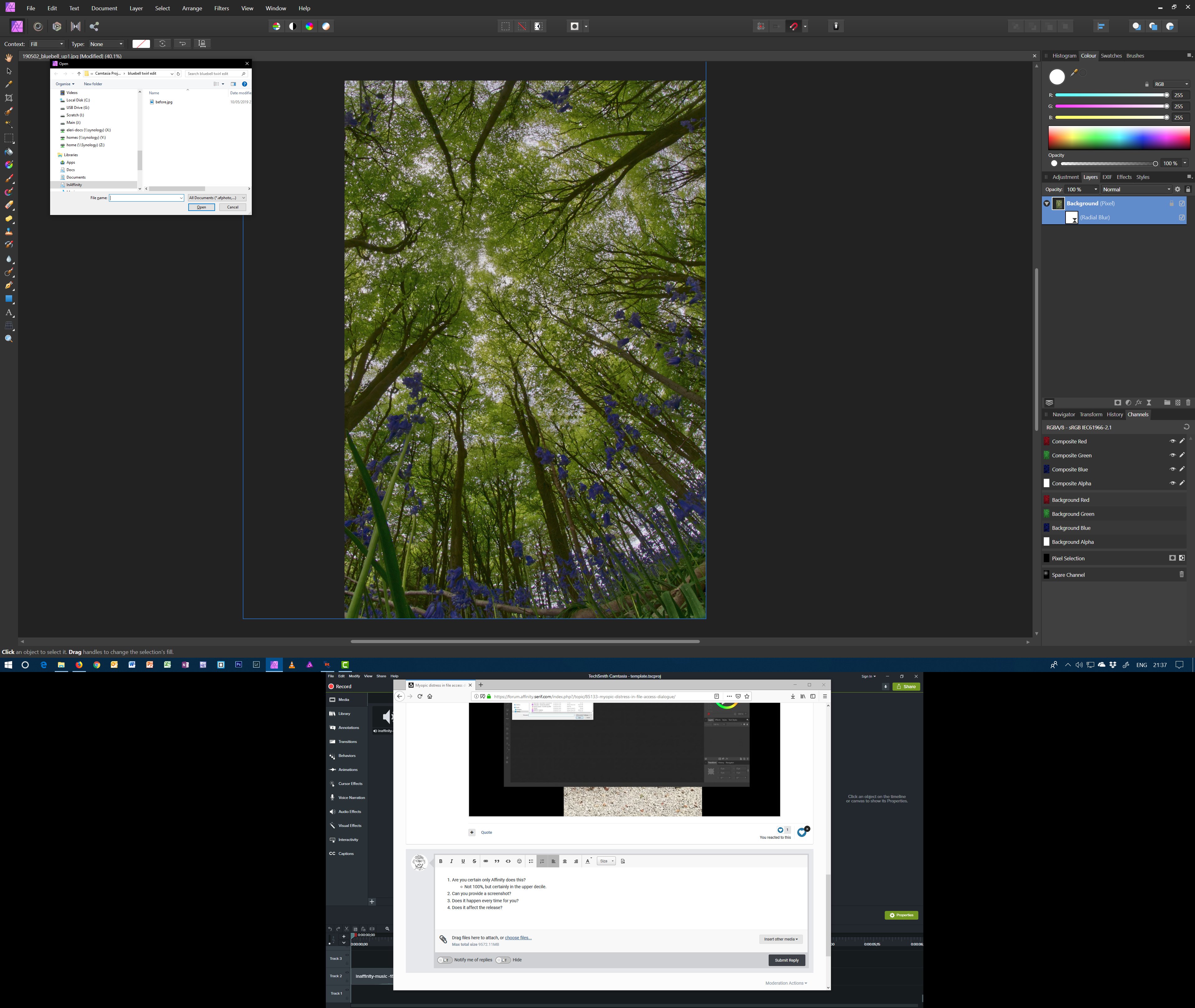This screenshot has width=1195, height=1008.
Task: Apply Auto Levels from toolbar
Action: point(276,26)
